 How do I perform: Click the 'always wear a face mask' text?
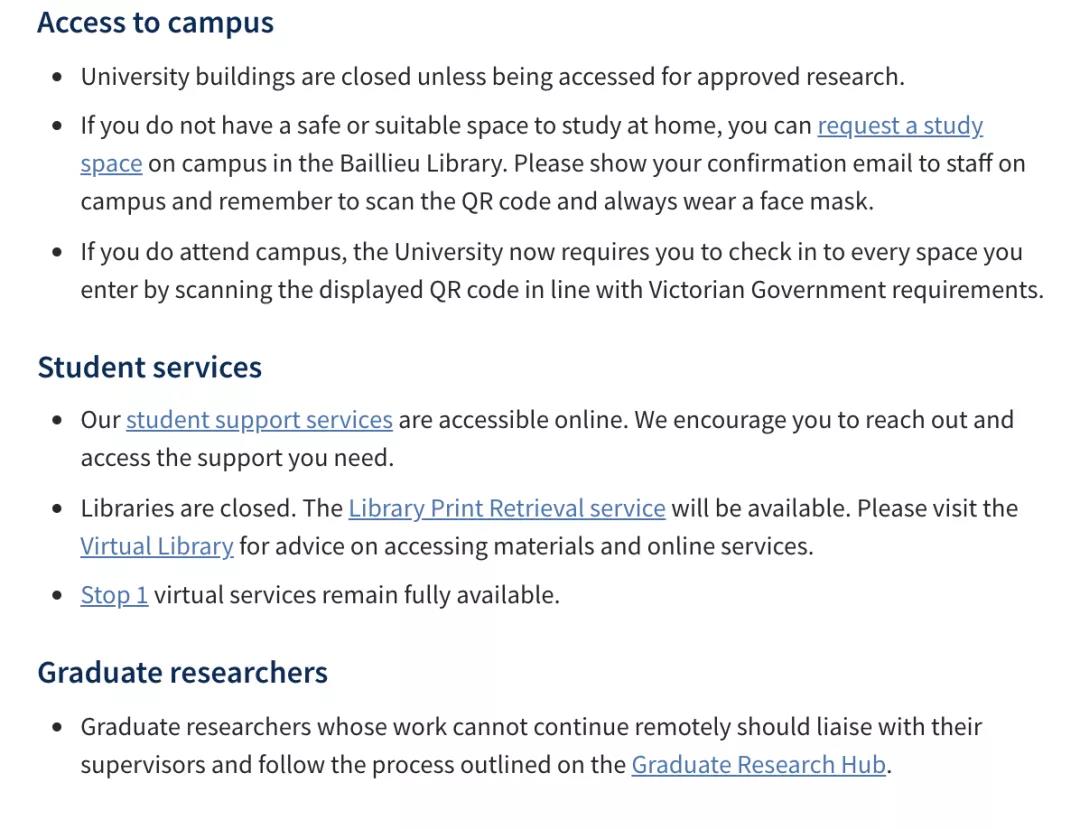(x=738, y=202)
